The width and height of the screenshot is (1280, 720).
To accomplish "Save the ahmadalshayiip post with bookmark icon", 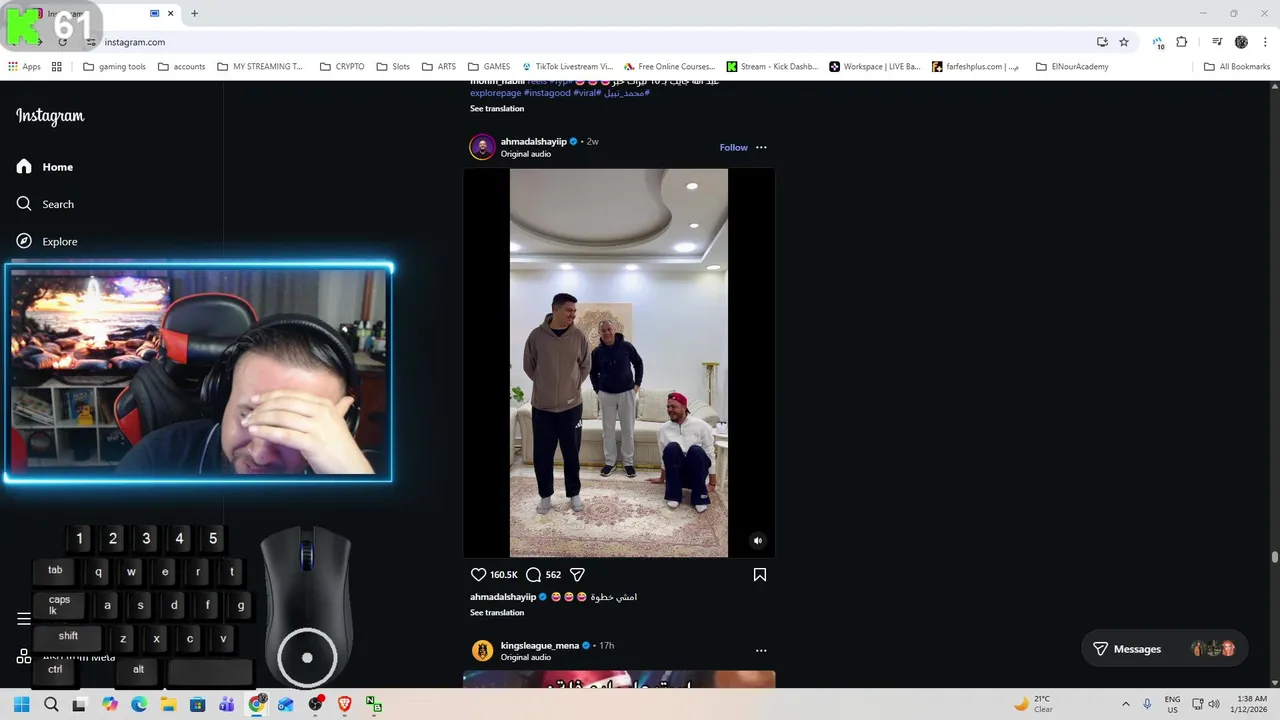I will coord(760,575).
